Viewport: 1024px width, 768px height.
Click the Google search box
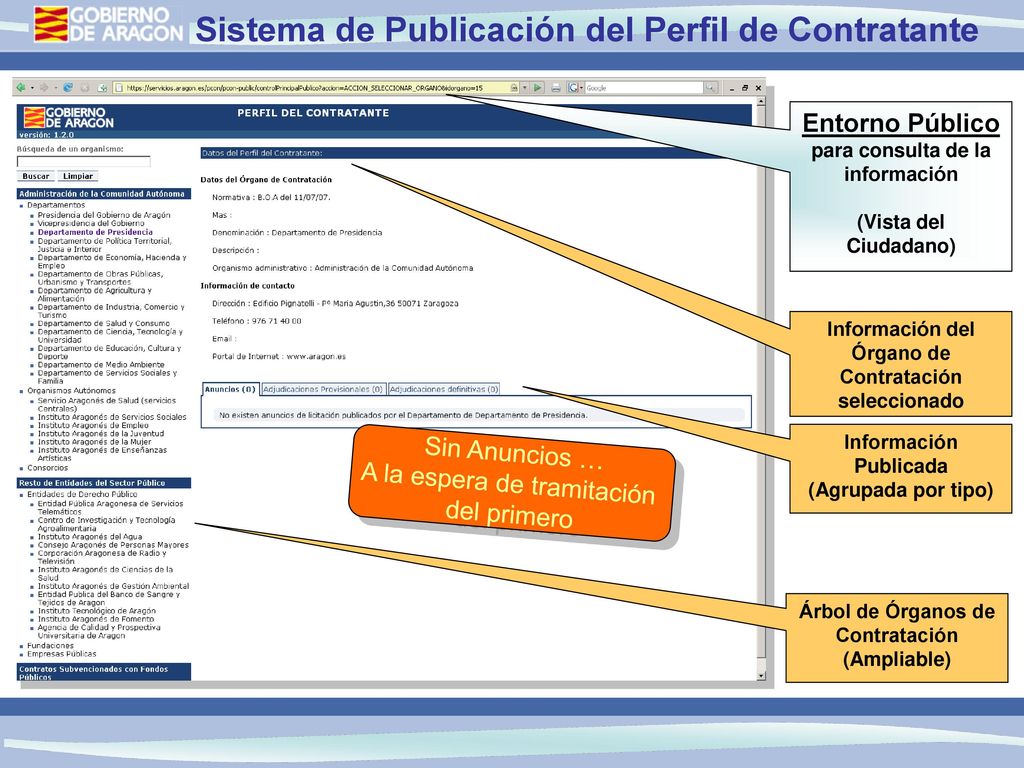(644, 88)
